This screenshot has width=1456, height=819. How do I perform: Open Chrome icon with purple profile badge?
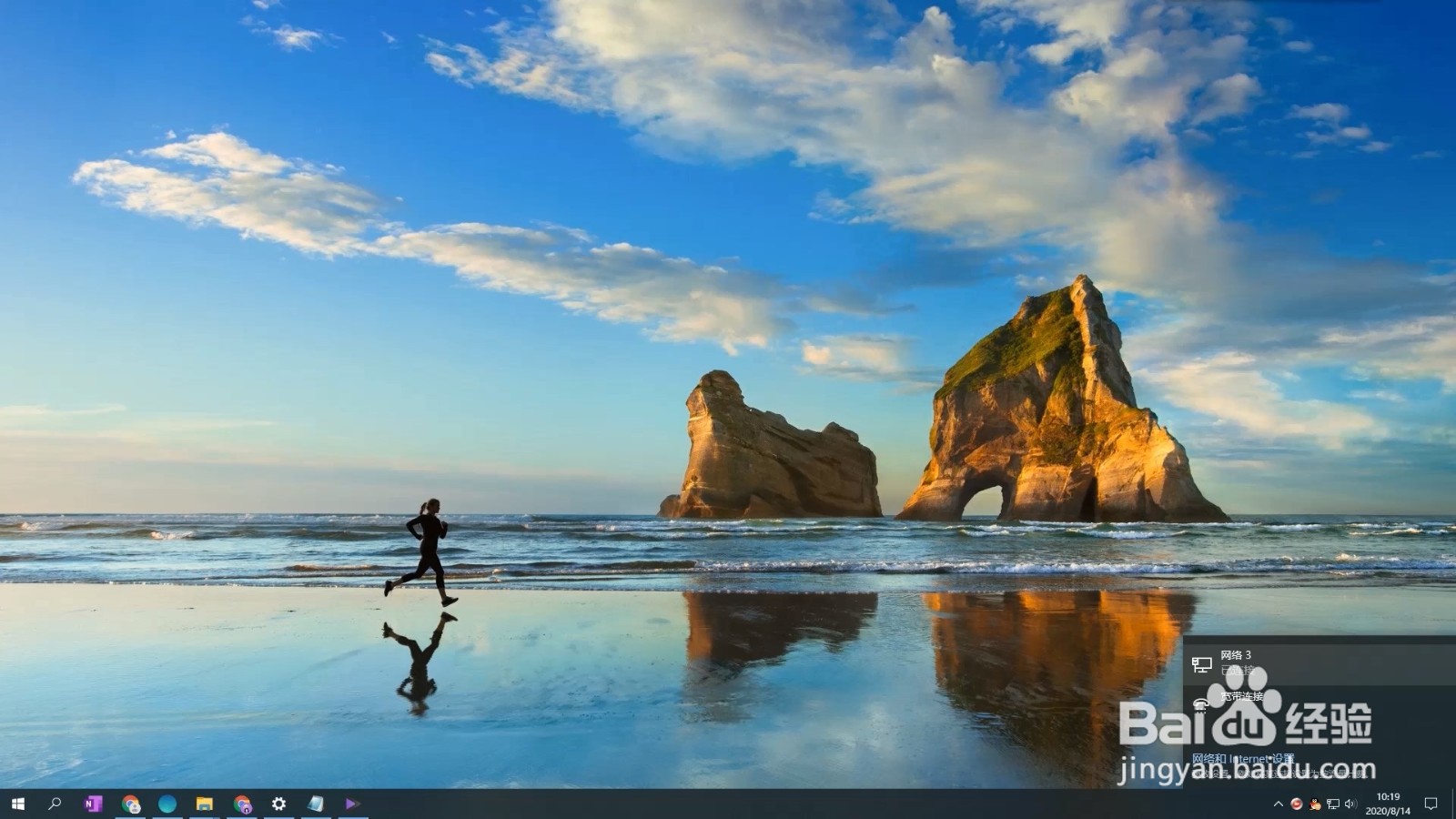[242, 804]
